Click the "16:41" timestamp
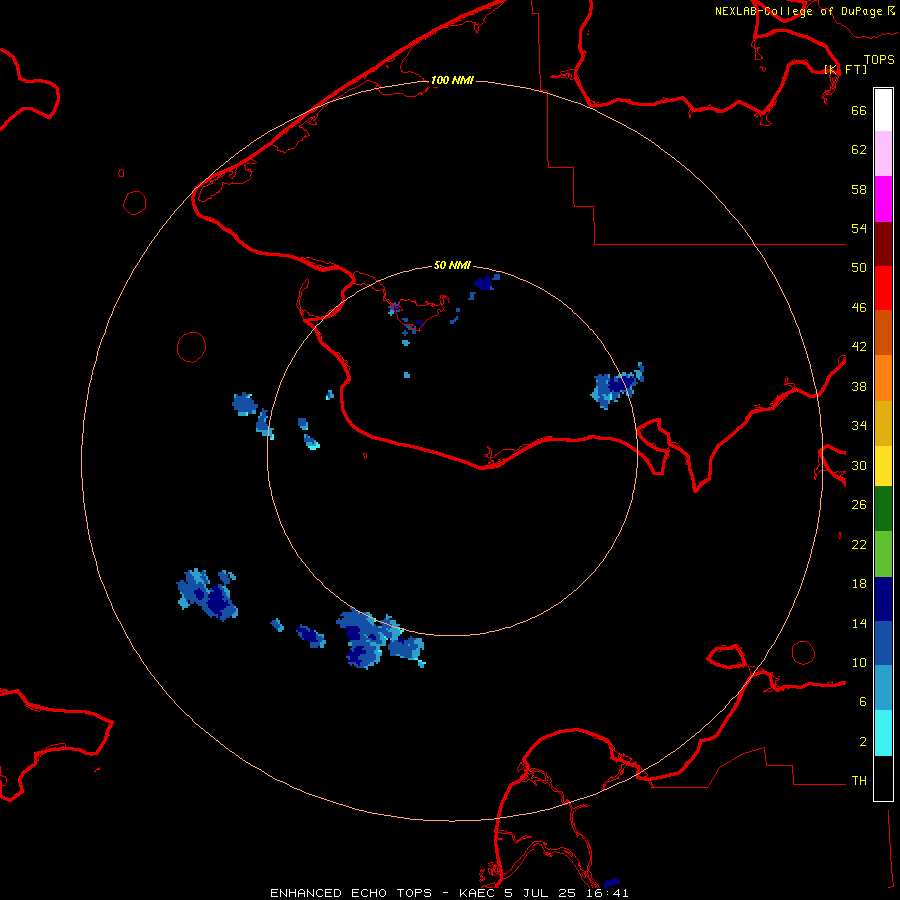This screenshot has height=900, width=900. pyautogui.click(x=606, y=893)
